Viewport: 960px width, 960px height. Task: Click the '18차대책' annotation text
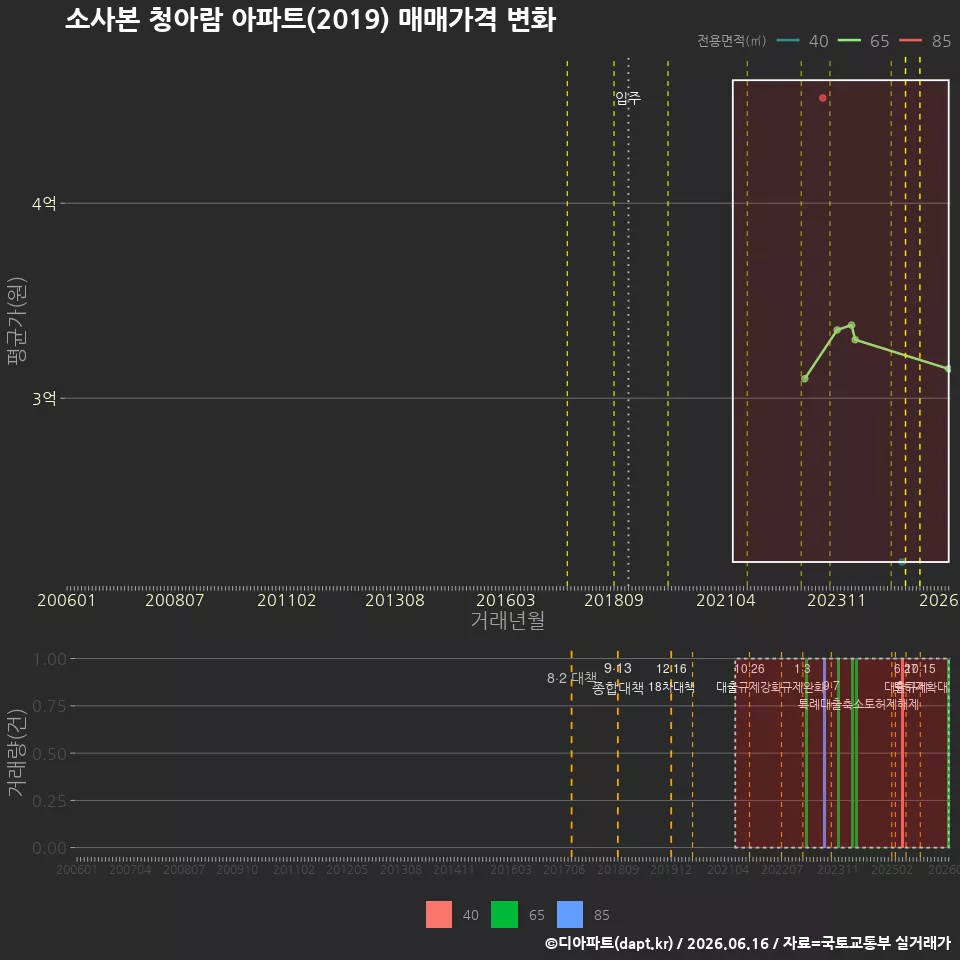point(671,687)
